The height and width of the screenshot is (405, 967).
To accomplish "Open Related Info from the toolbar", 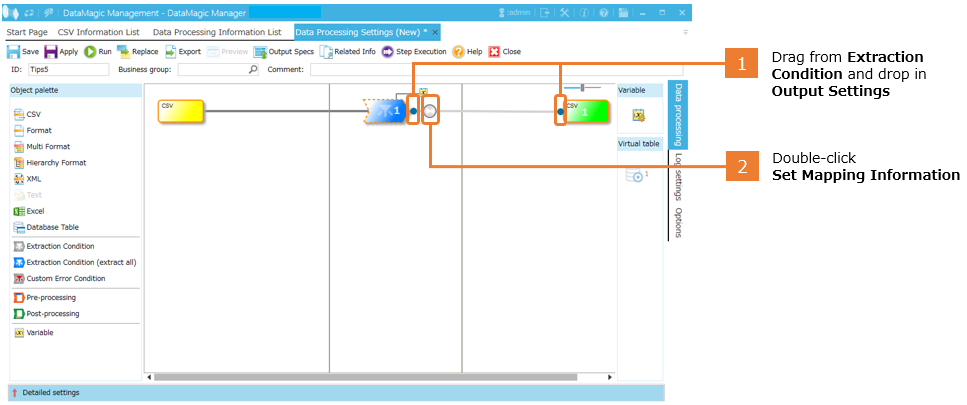I will pyautogui.click(x=347, y=51).
